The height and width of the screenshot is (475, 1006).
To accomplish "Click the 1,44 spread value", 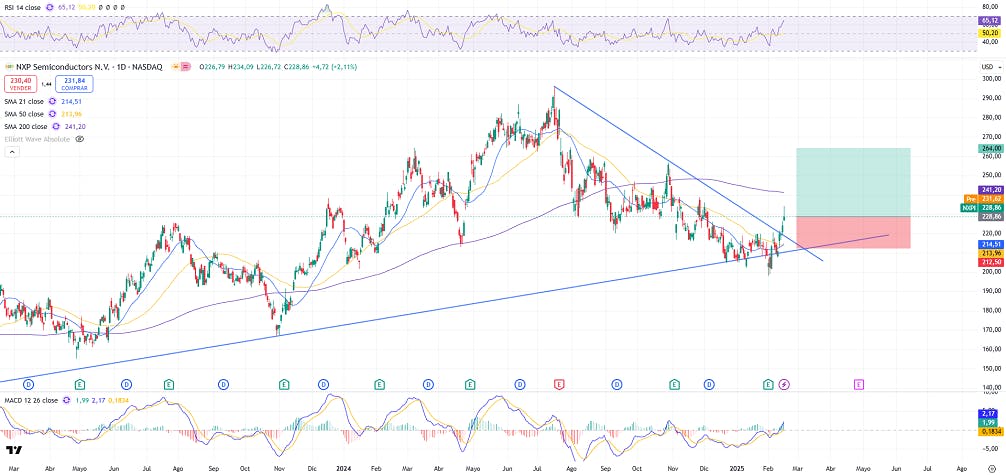I will pos(47,84).
